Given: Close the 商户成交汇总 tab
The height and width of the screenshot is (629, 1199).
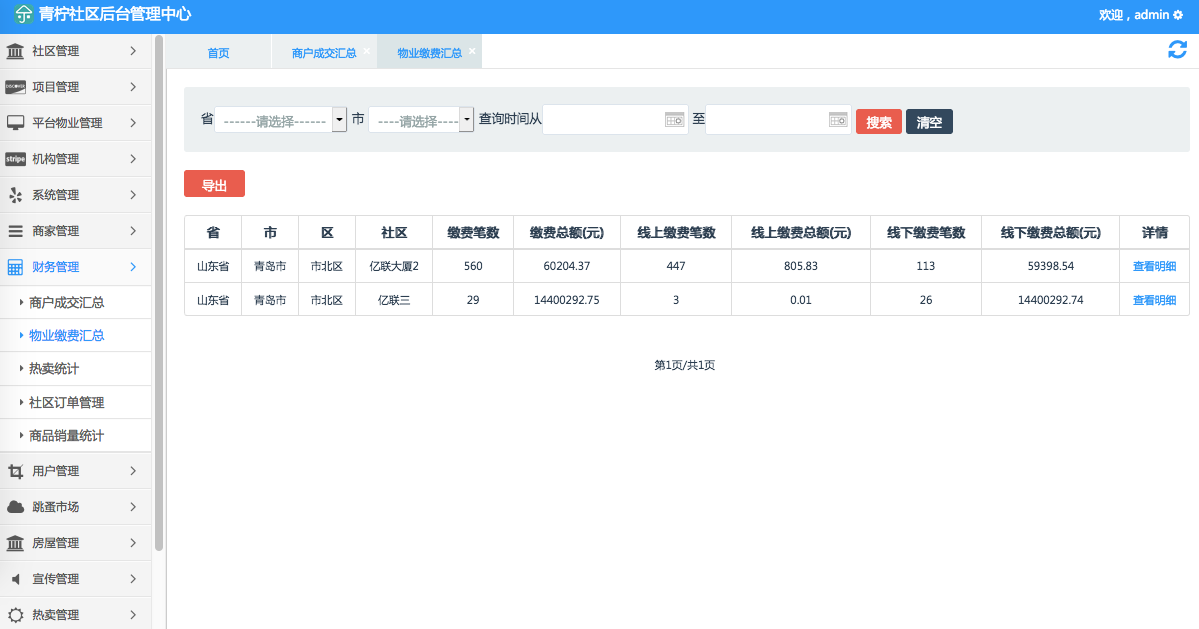Looking at the screenshot, I should [x=366, y=50].
